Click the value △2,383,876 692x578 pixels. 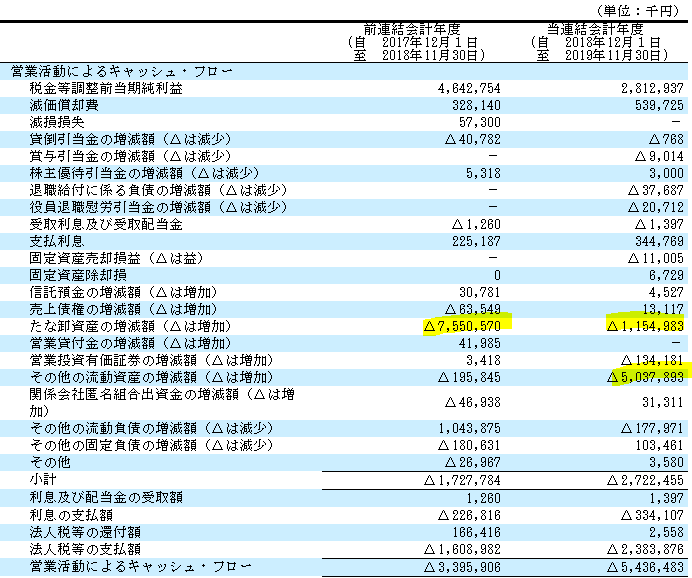click(x=645, y=549)
